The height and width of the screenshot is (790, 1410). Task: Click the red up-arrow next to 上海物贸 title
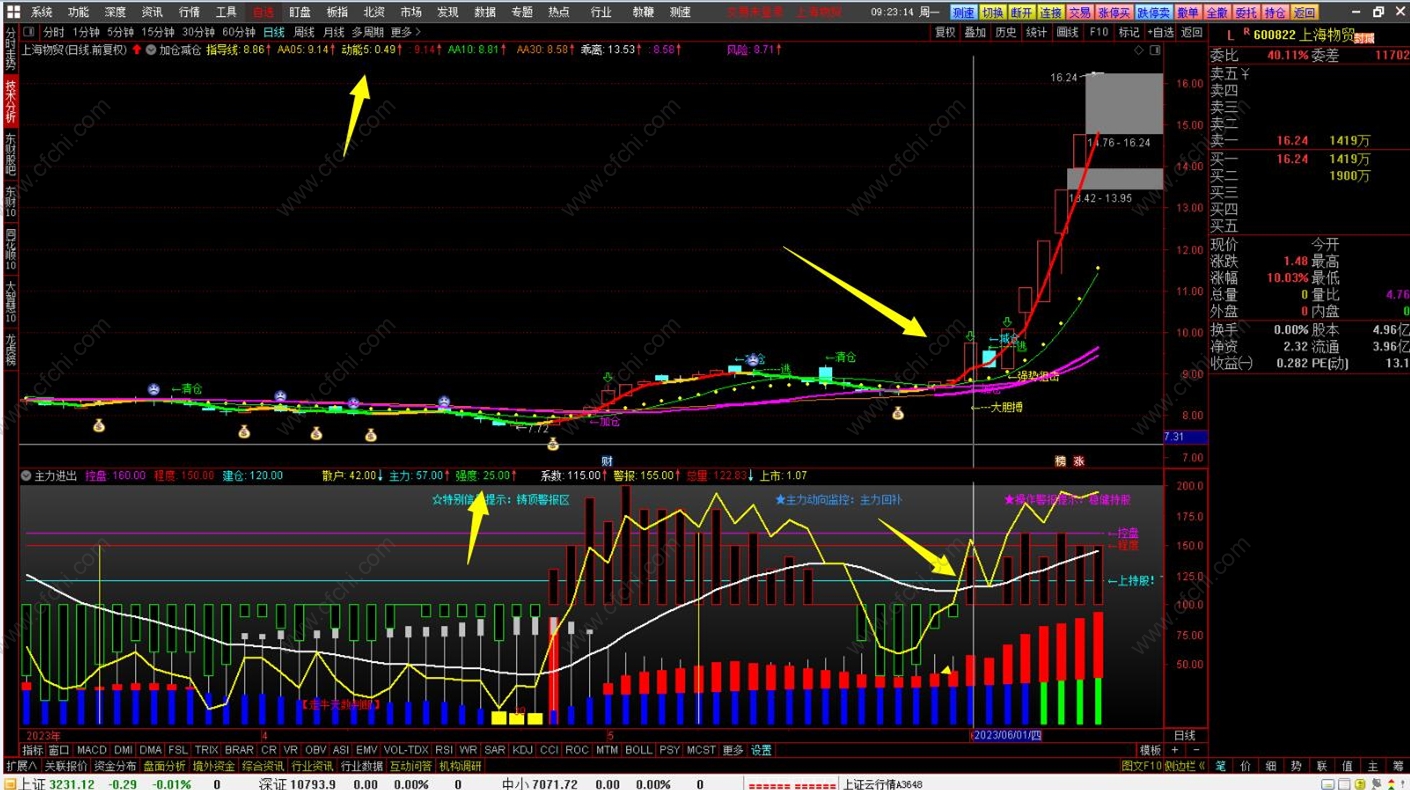137,49
